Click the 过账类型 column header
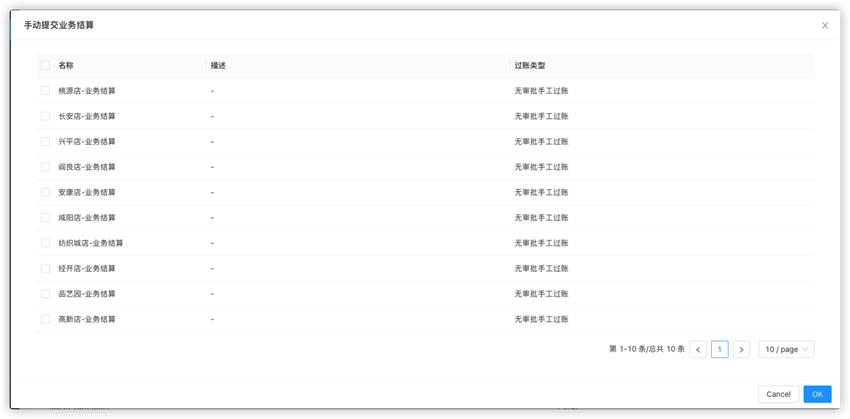The height and width of the screenshot is (419, 850). pyautogui.click(x=530, y=66)
